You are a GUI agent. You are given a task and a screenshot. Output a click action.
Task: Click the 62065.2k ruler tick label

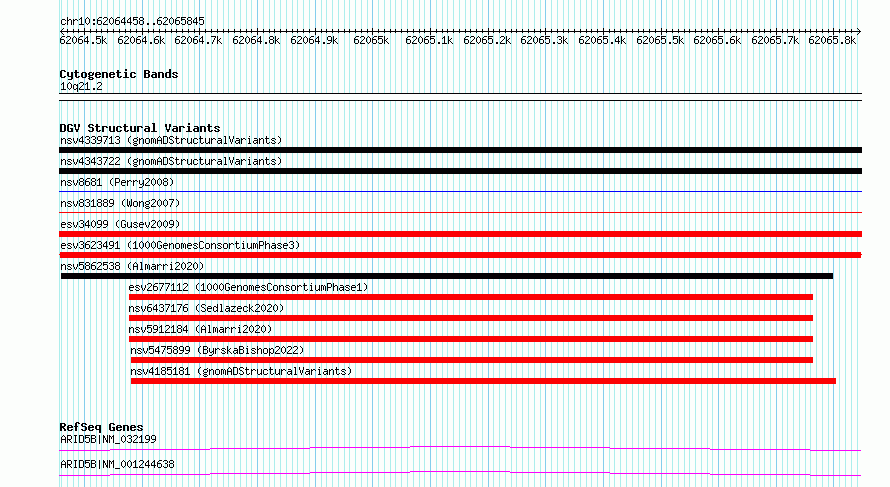click(487, 40)
